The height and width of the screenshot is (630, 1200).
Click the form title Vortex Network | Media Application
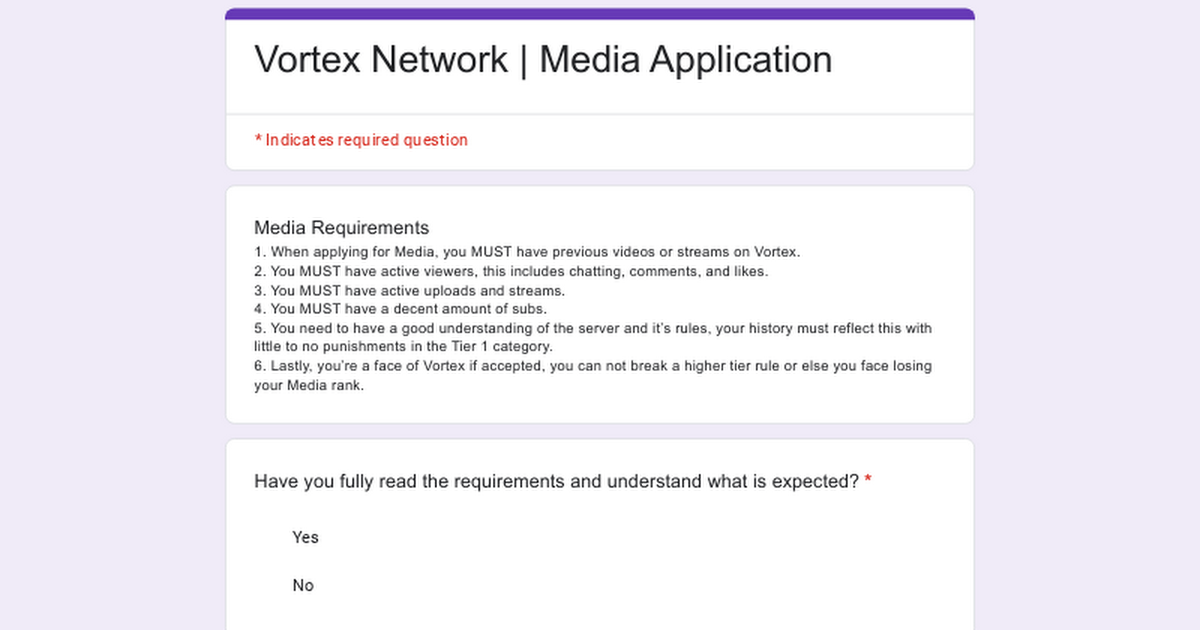(x=543, y=59)
